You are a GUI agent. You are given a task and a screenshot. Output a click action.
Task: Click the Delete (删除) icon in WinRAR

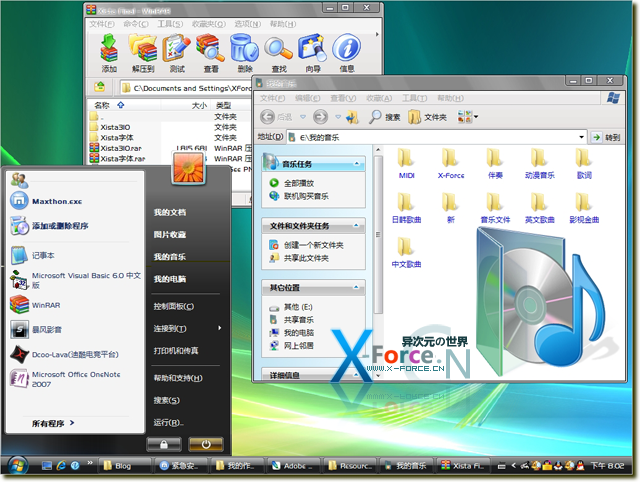[x=244, y=53]
